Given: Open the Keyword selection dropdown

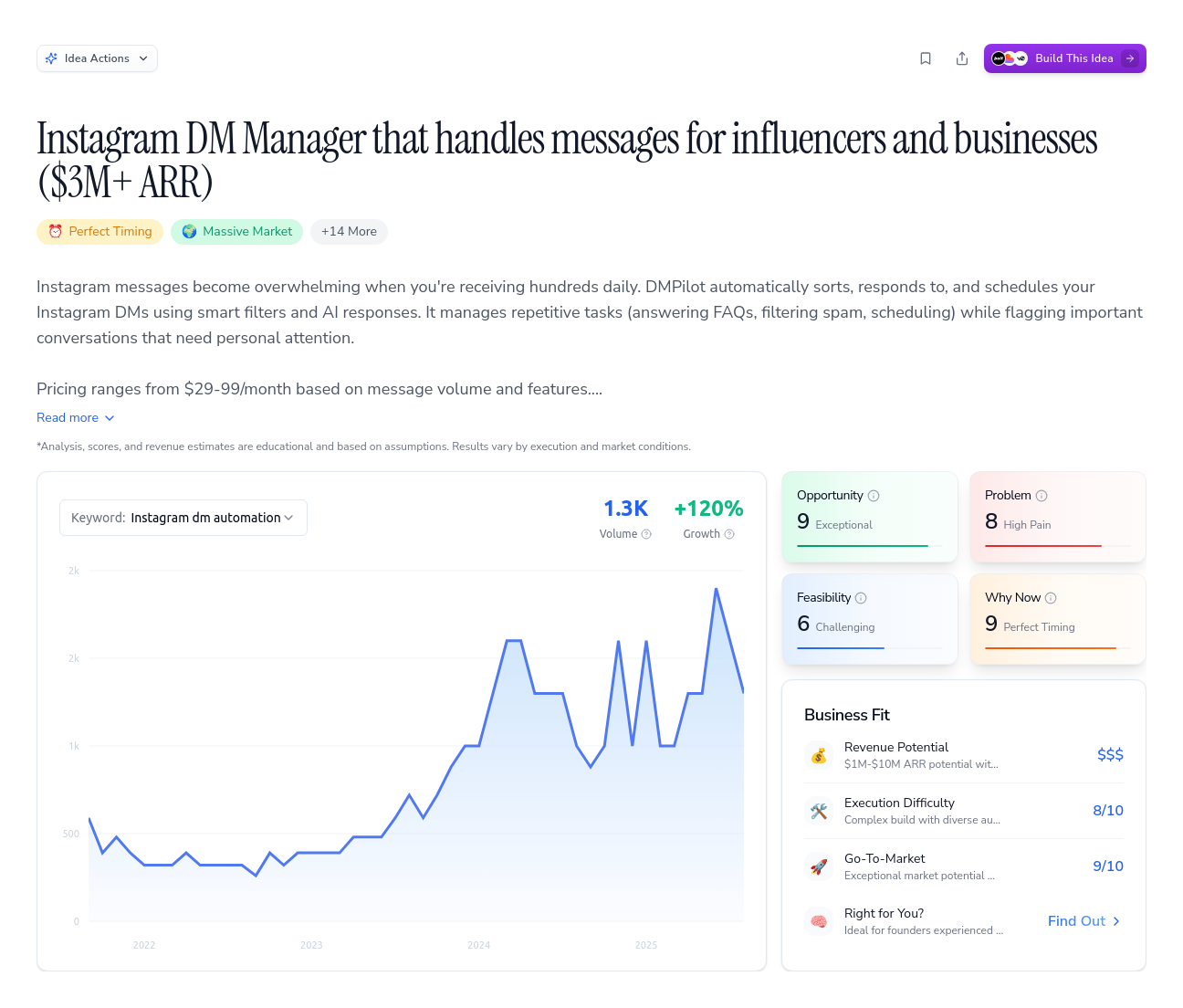Looking at the screenshot, I should coord(183,518).
